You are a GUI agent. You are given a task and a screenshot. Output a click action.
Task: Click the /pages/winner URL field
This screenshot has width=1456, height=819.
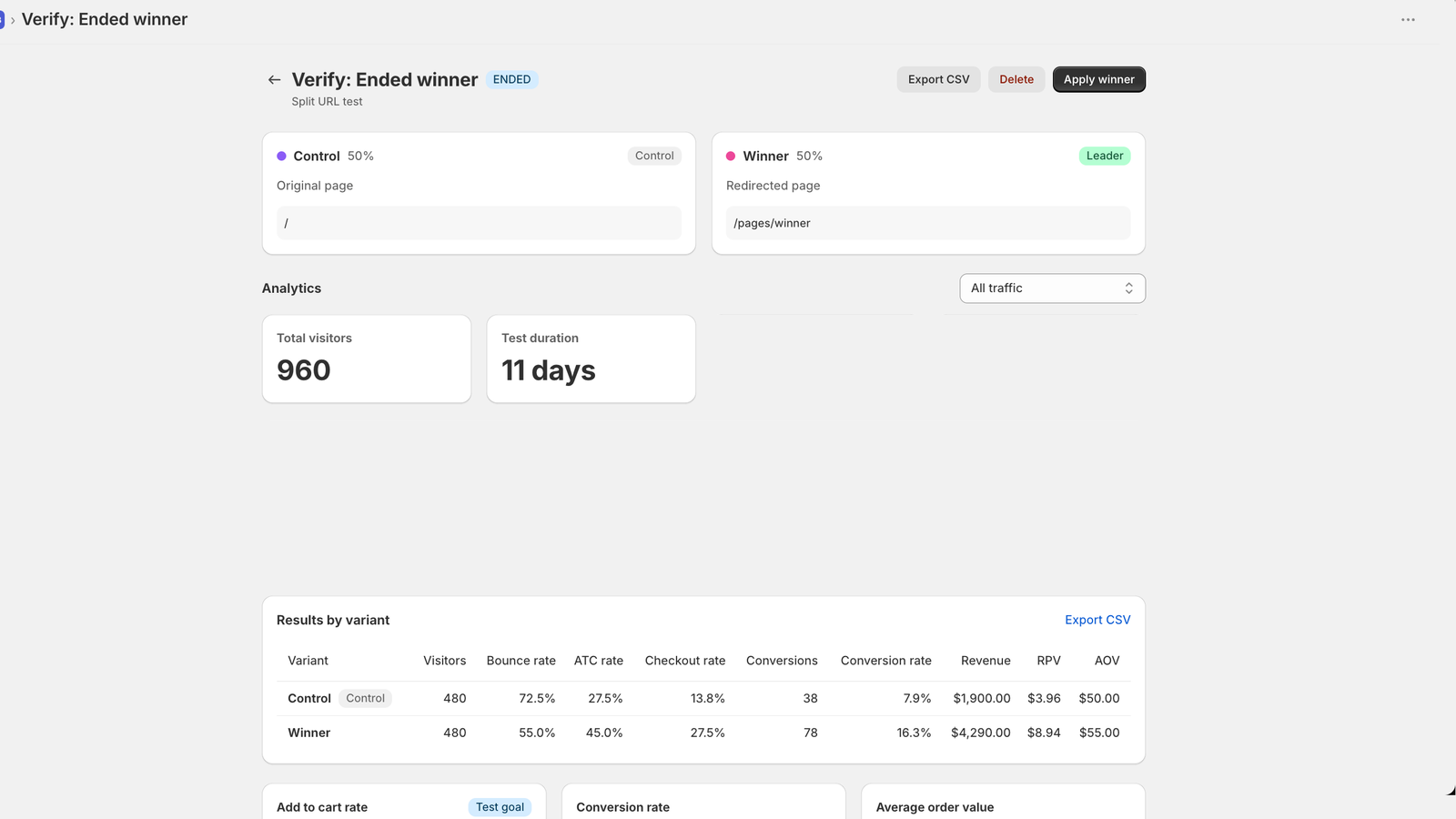(x=928, y=223)
